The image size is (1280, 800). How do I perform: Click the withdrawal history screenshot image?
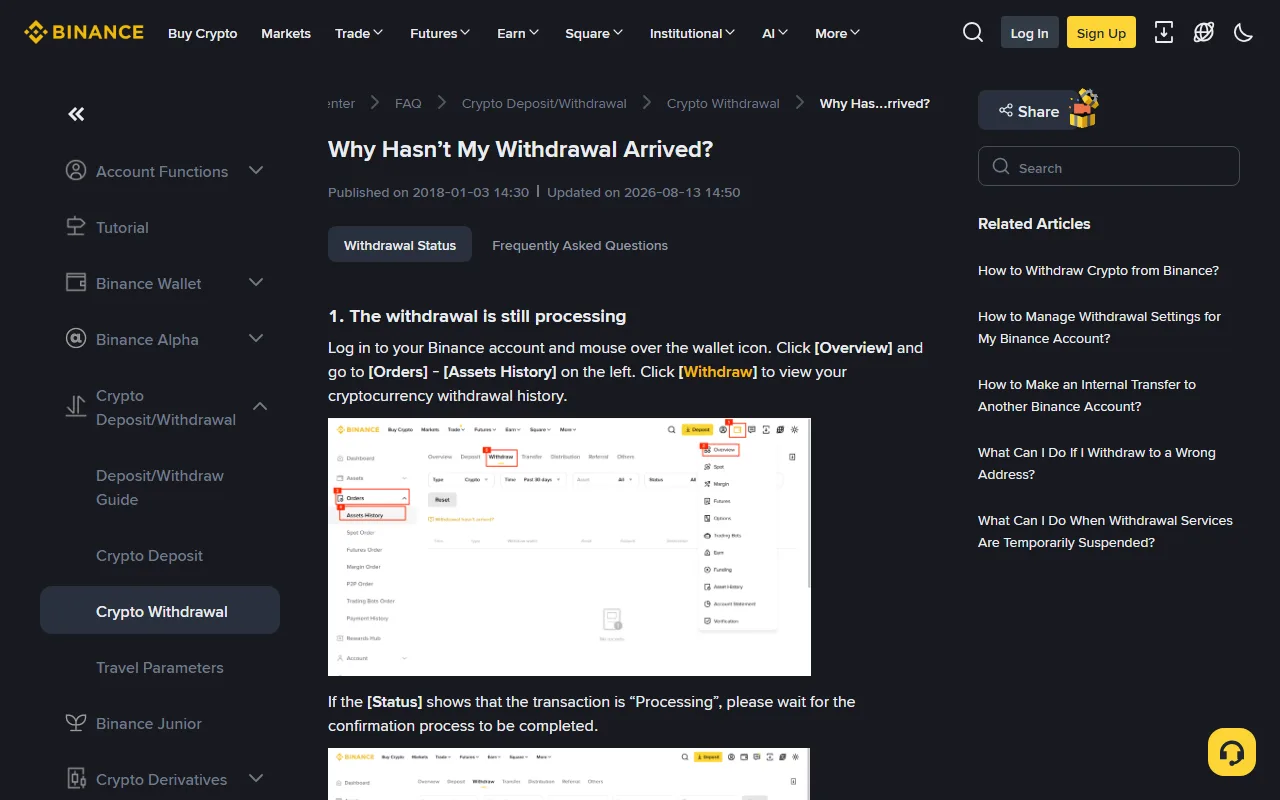569,547
